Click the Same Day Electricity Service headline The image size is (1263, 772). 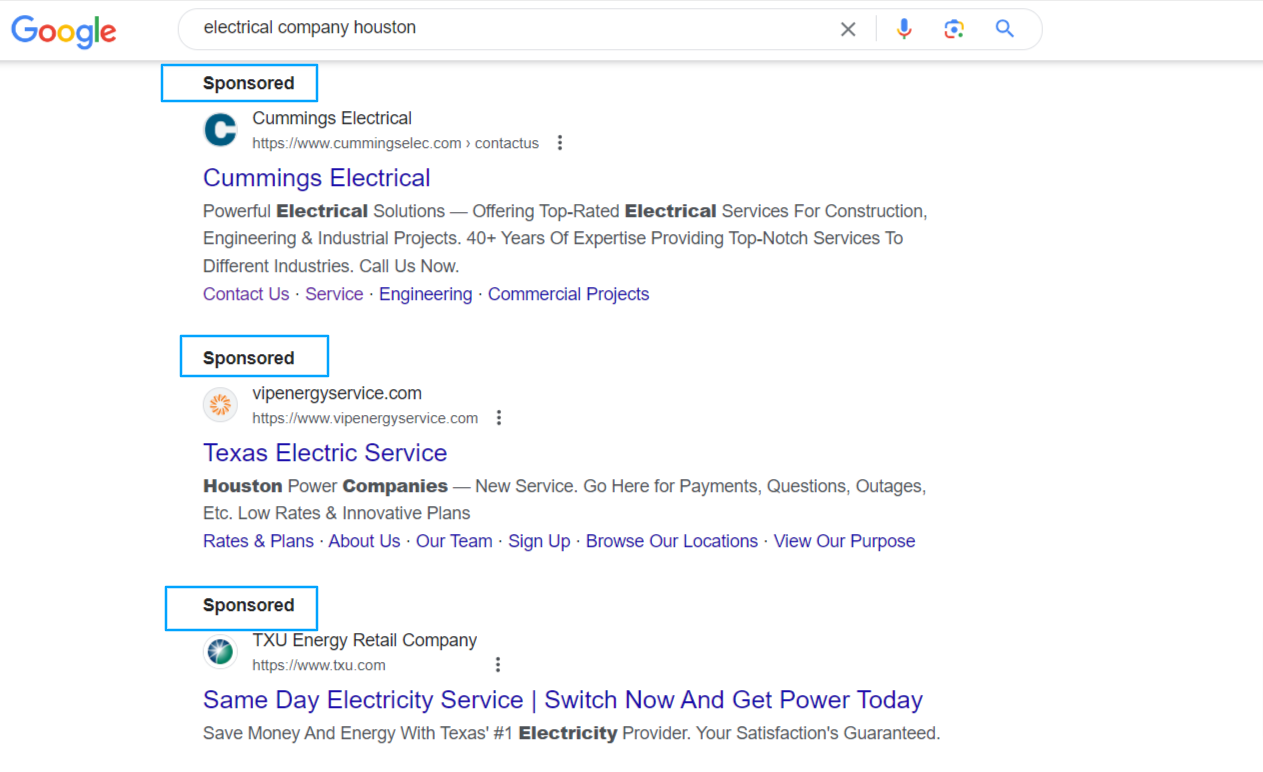click(x=562, y=700)
